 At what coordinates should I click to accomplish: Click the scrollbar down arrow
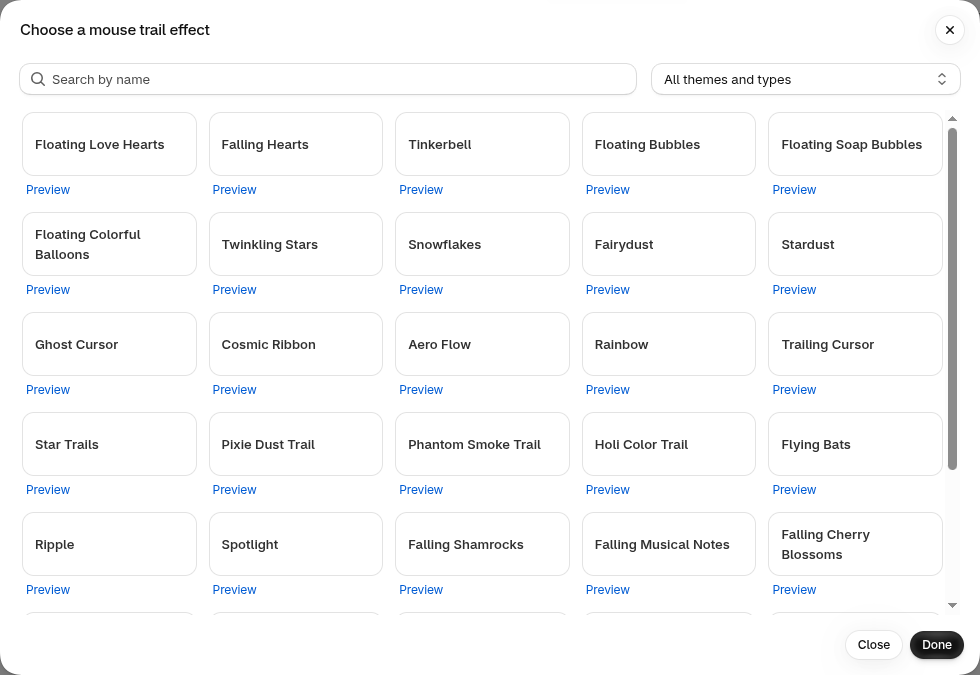coord(952,605)
